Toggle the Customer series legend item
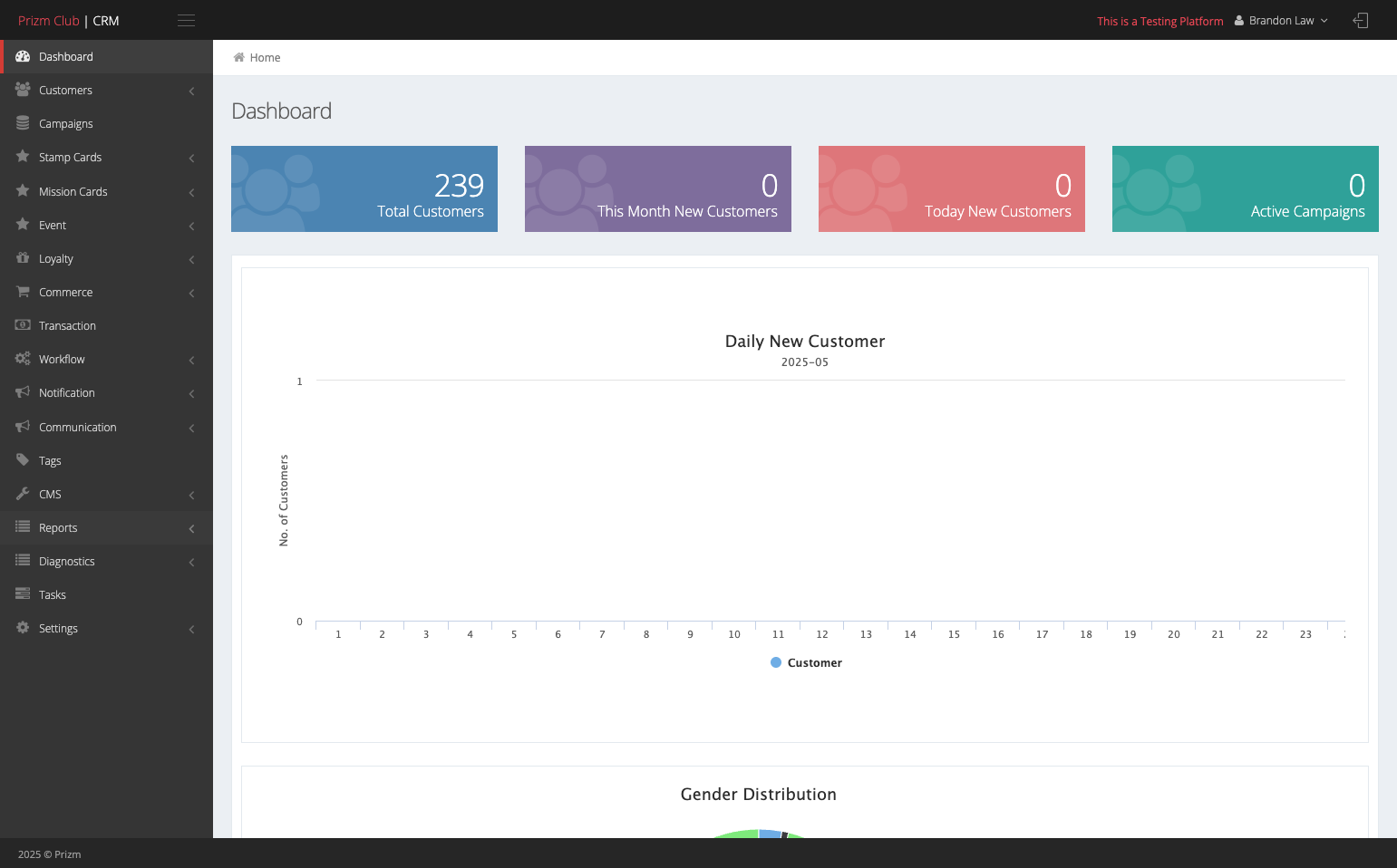The width and height of the screenshot is (1397, 868). (806, 662)
